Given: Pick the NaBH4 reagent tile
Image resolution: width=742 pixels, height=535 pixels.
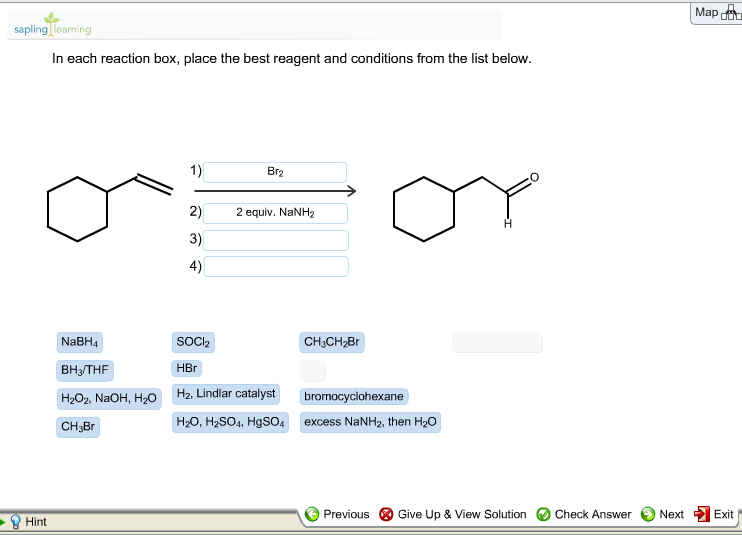Looking at the screenshot, I should 80,342.
